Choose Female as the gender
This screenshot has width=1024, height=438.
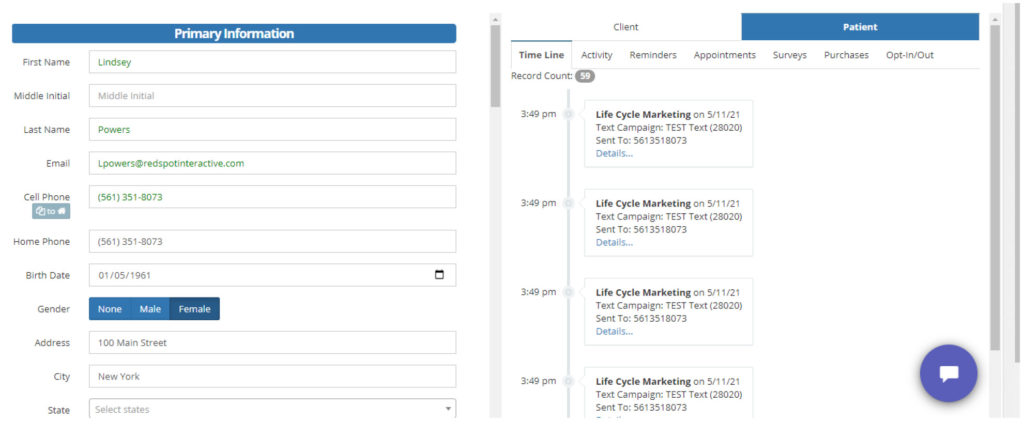click(x=194, y=309)
